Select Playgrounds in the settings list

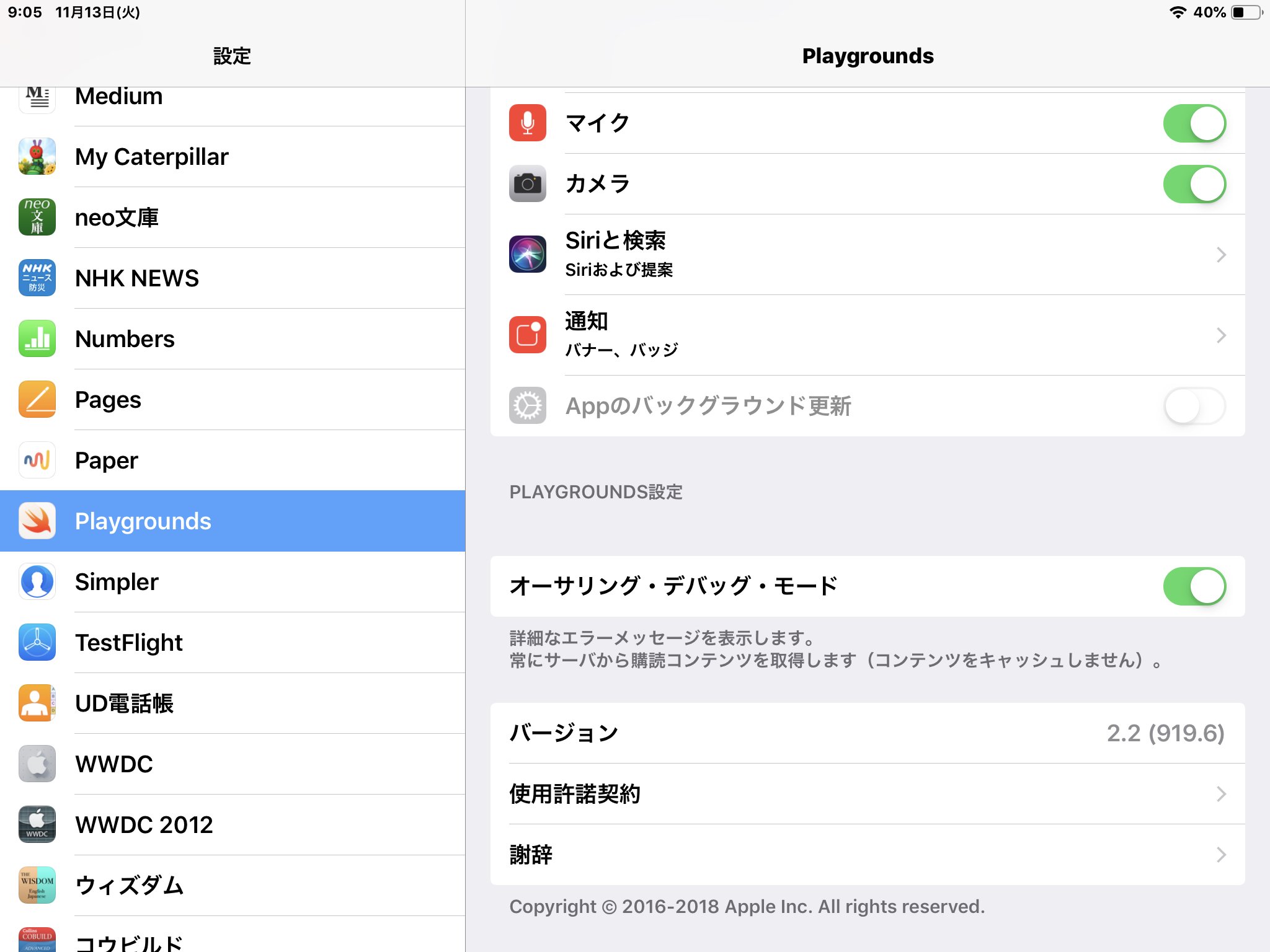click(x=233, y=521)
